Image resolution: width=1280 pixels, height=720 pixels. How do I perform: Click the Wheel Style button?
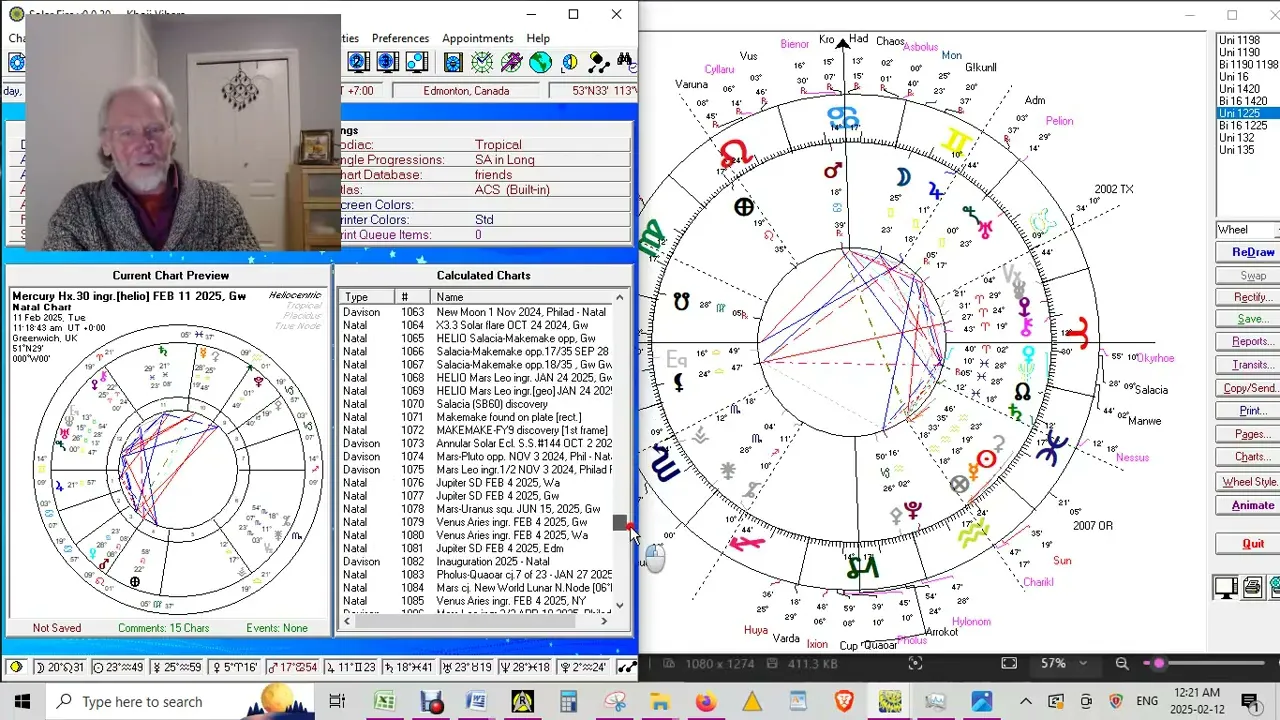1250,482
